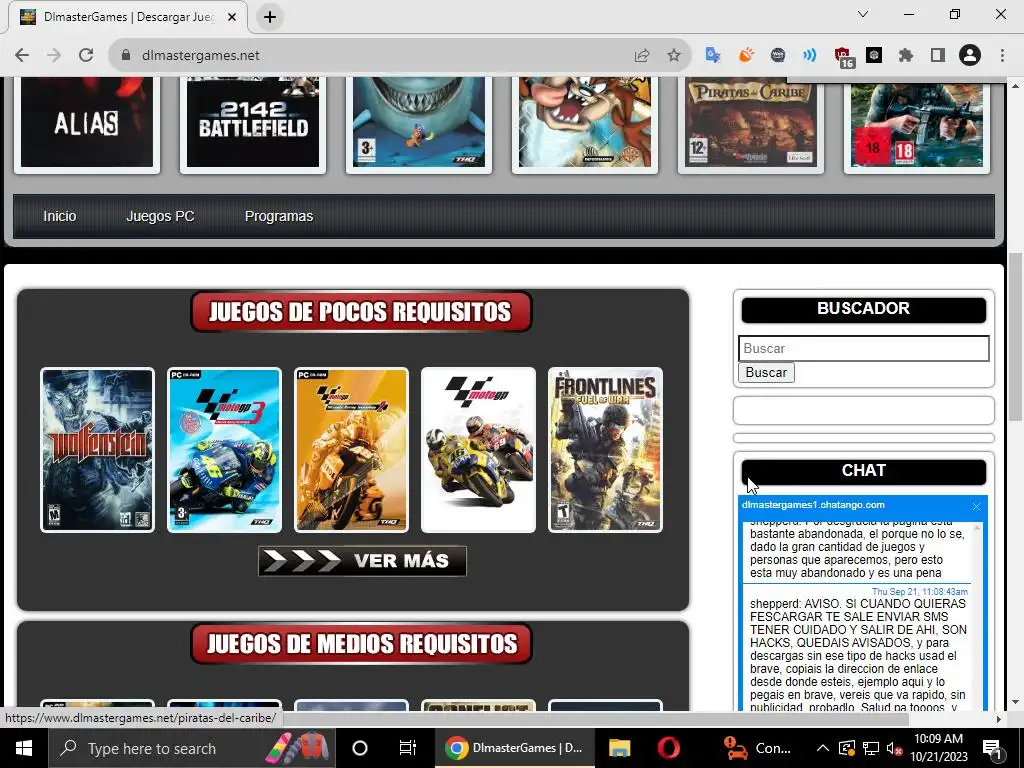Open the Windows Start menu
This screenshot has height=768, width=1024.
click(x=24, y=748)
